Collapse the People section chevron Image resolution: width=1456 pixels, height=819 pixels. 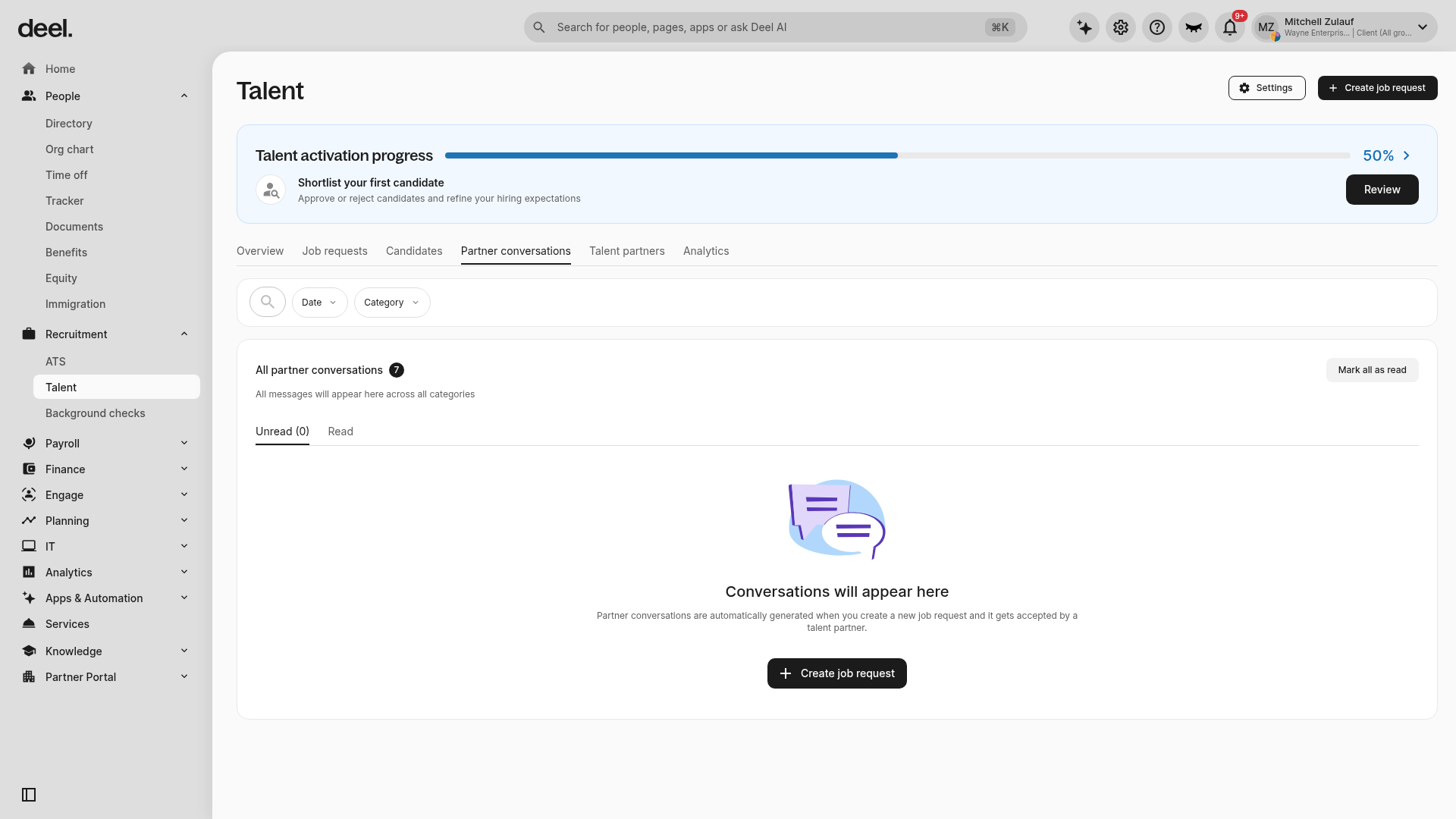pyautogui.click(x=184, y=96)
